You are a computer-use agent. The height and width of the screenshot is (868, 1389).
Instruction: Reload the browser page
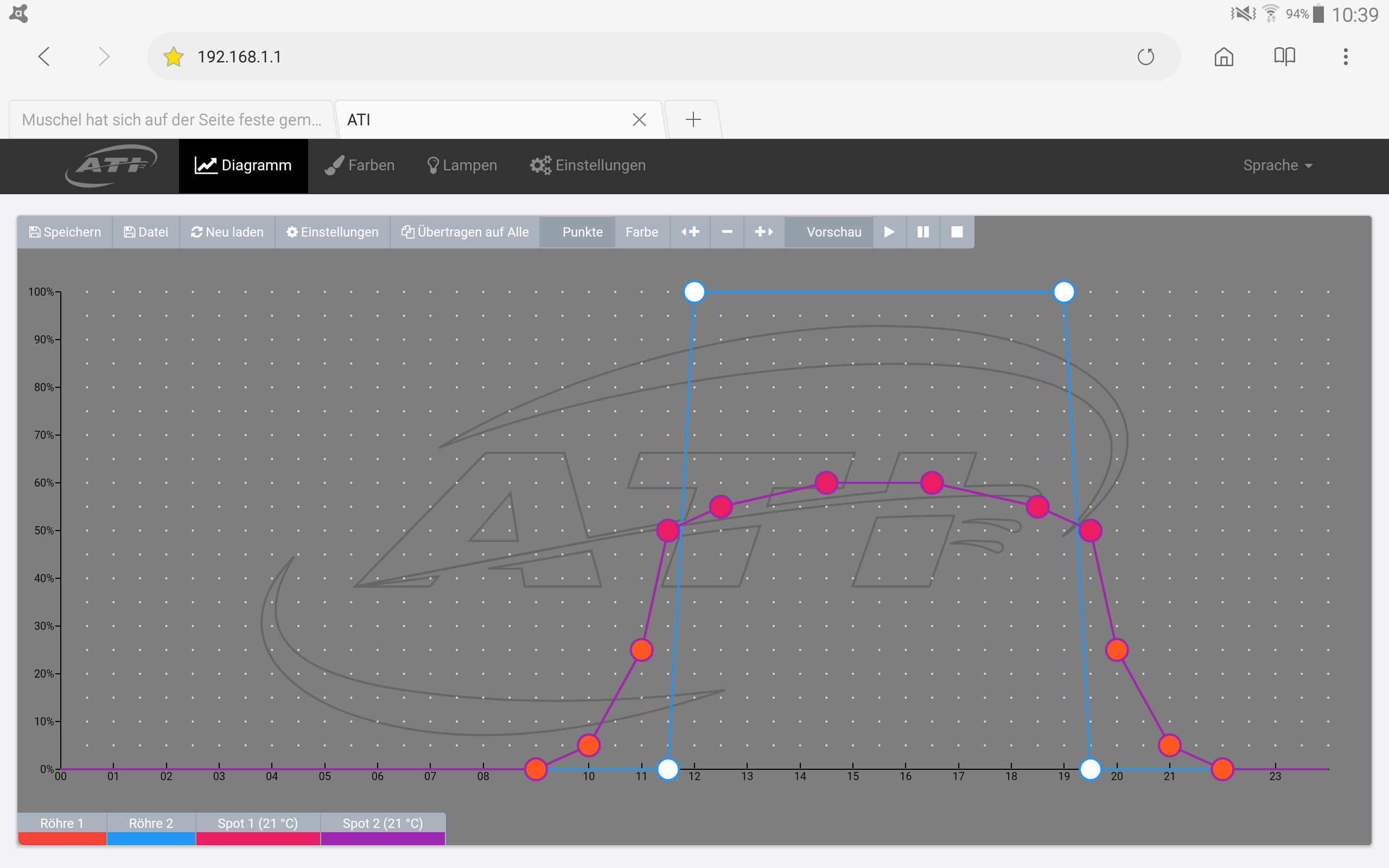(x=1145, y=57)
